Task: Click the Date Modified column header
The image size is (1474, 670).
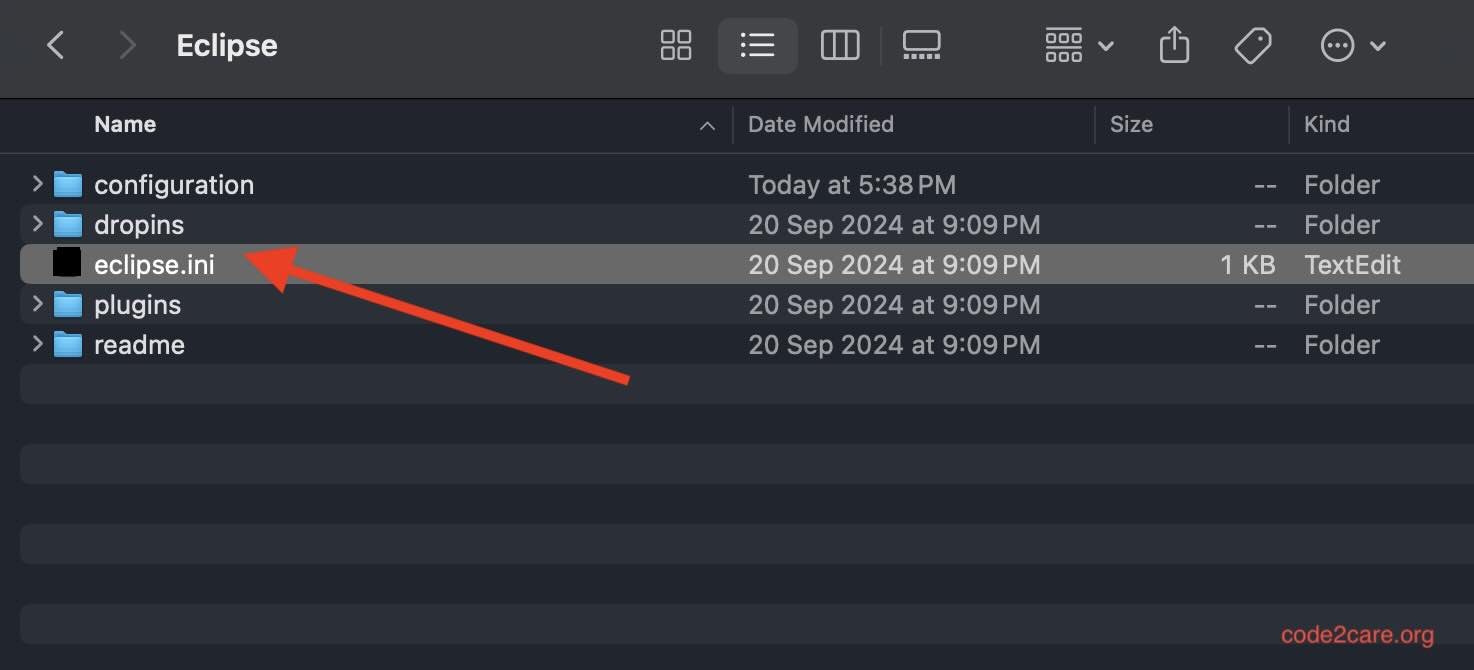Action: click(820, 124)
